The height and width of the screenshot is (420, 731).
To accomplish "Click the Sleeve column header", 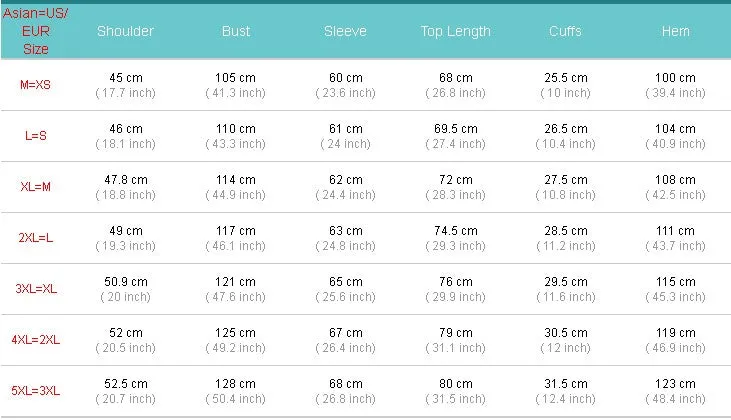I will (x=345, y=31).
